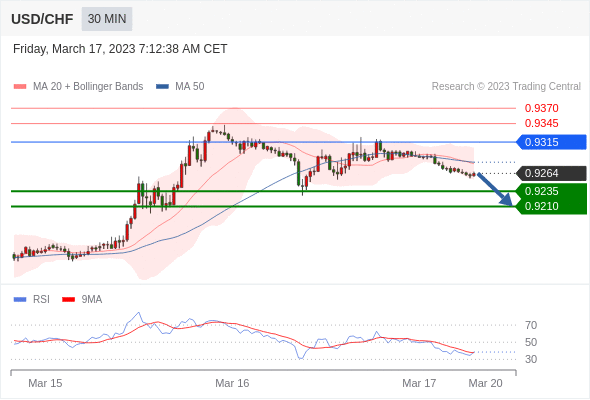
Task: Click the RSI 50 axis label
Action: (x=531, y=342)
